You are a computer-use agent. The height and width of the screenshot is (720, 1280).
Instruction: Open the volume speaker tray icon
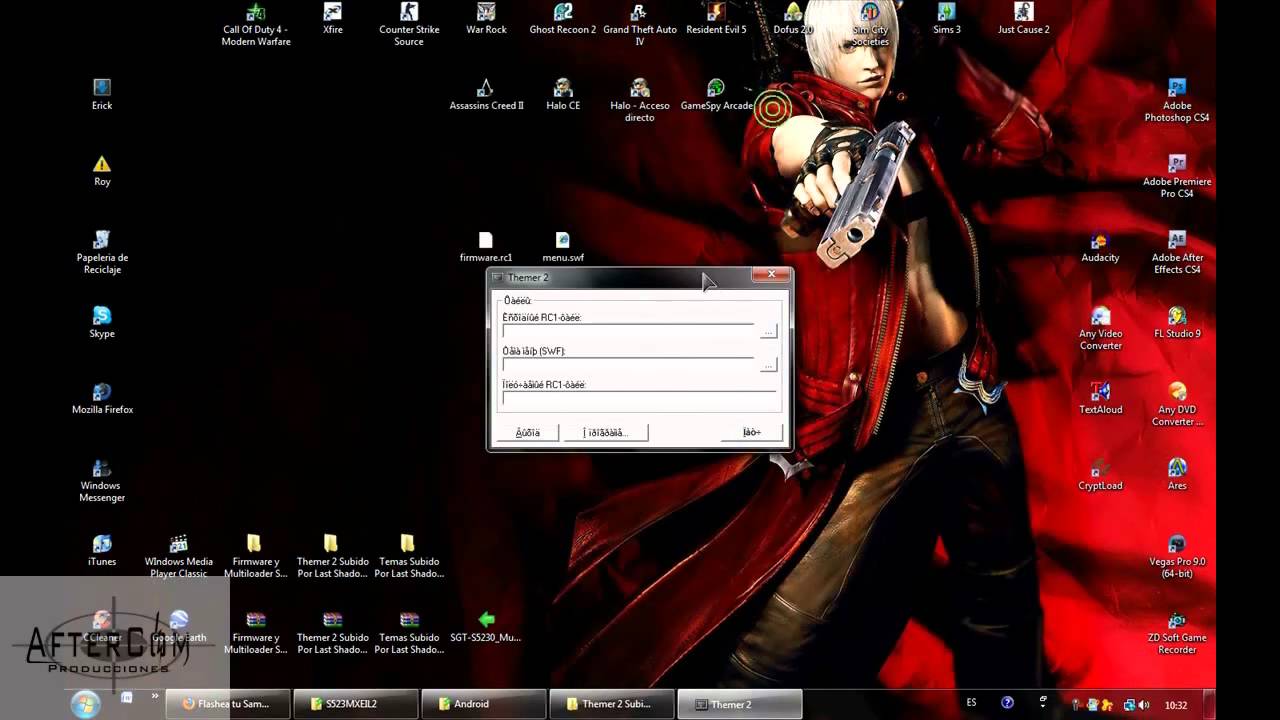click(x=1143, y=704)
